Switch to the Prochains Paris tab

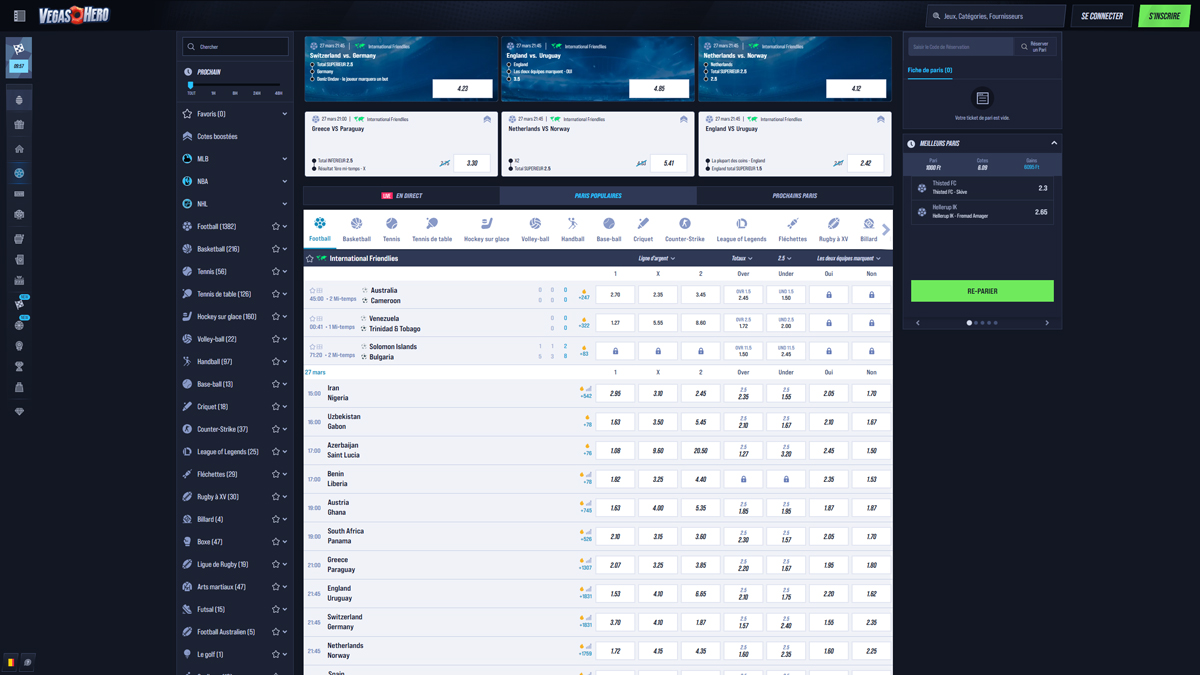click(x=794, y=196)
